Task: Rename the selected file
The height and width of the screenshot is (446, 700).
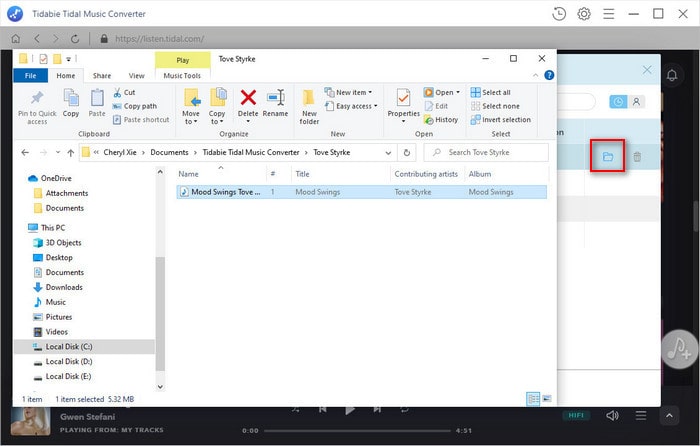Action: point(275,103)
